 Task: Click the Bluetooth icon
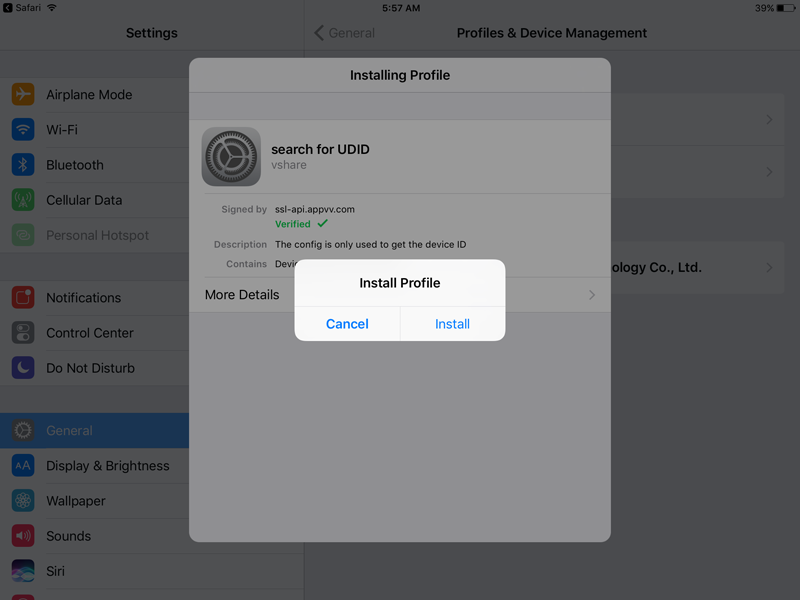pyautogui.click(x=23, y=165)
